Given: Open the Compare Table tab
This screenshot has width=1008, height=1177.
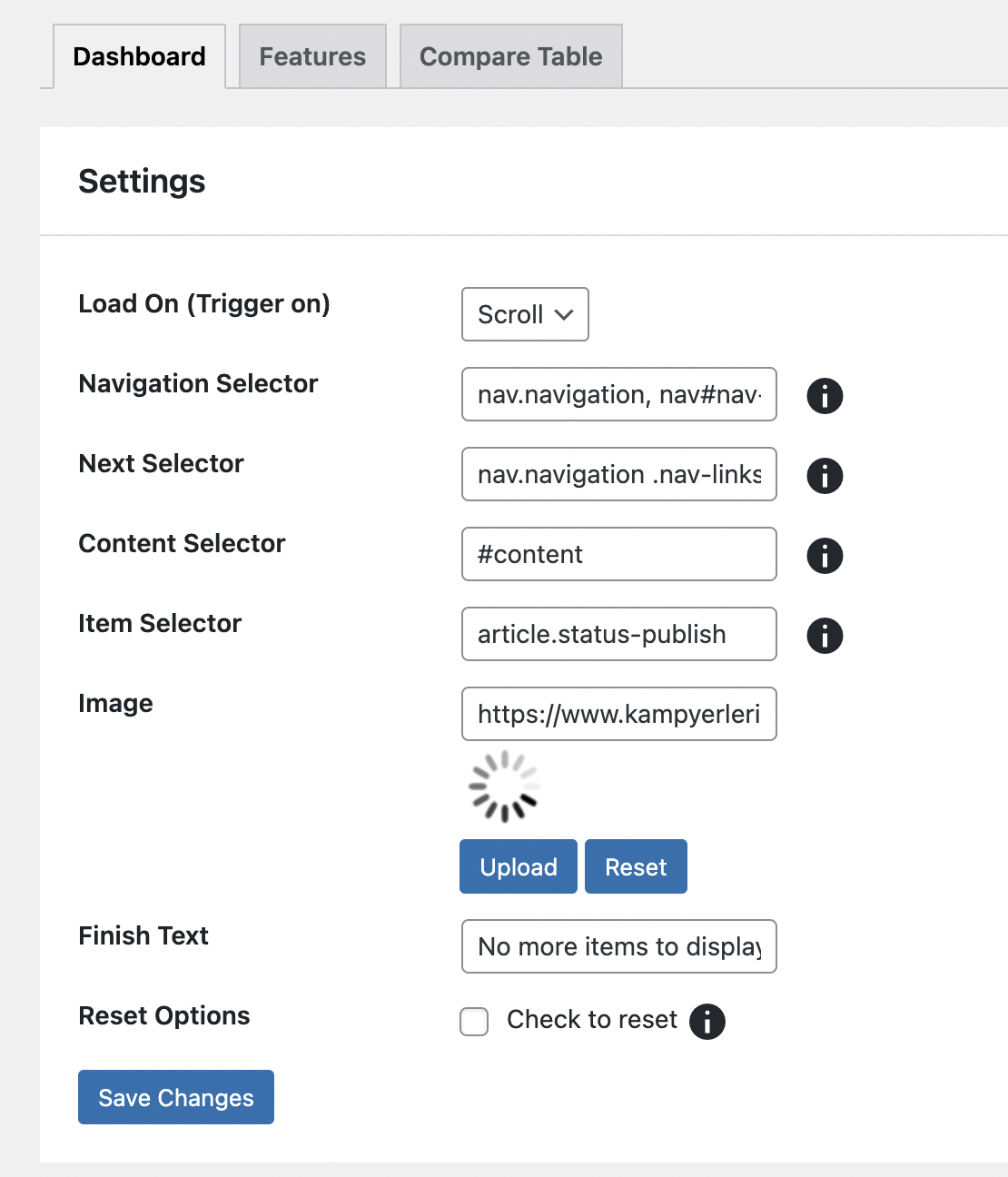Looking at the screenshot, I should point(510,56).
